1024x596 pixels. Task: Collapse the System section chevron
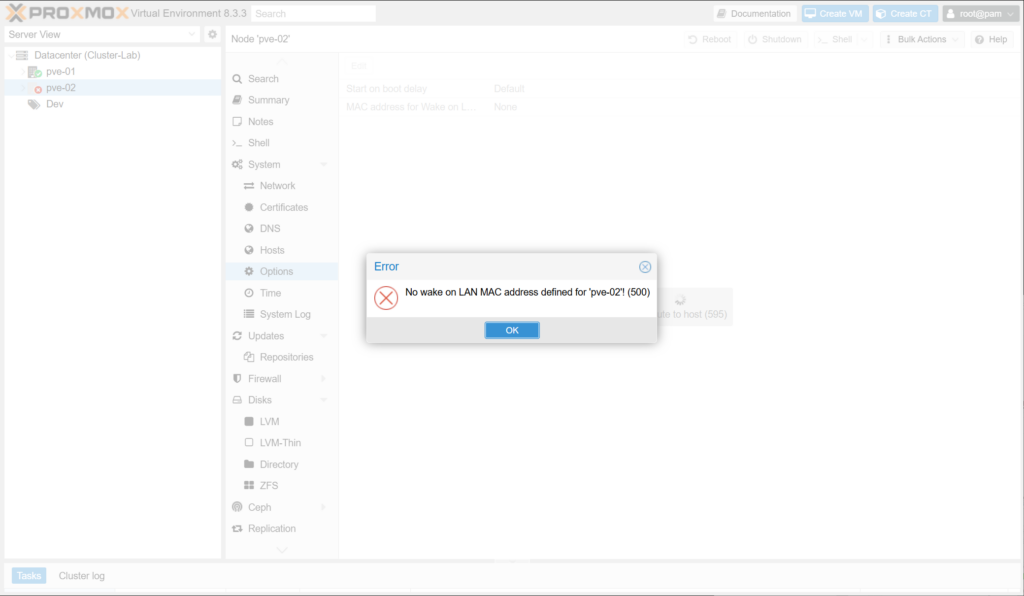[x=324, y=165]
